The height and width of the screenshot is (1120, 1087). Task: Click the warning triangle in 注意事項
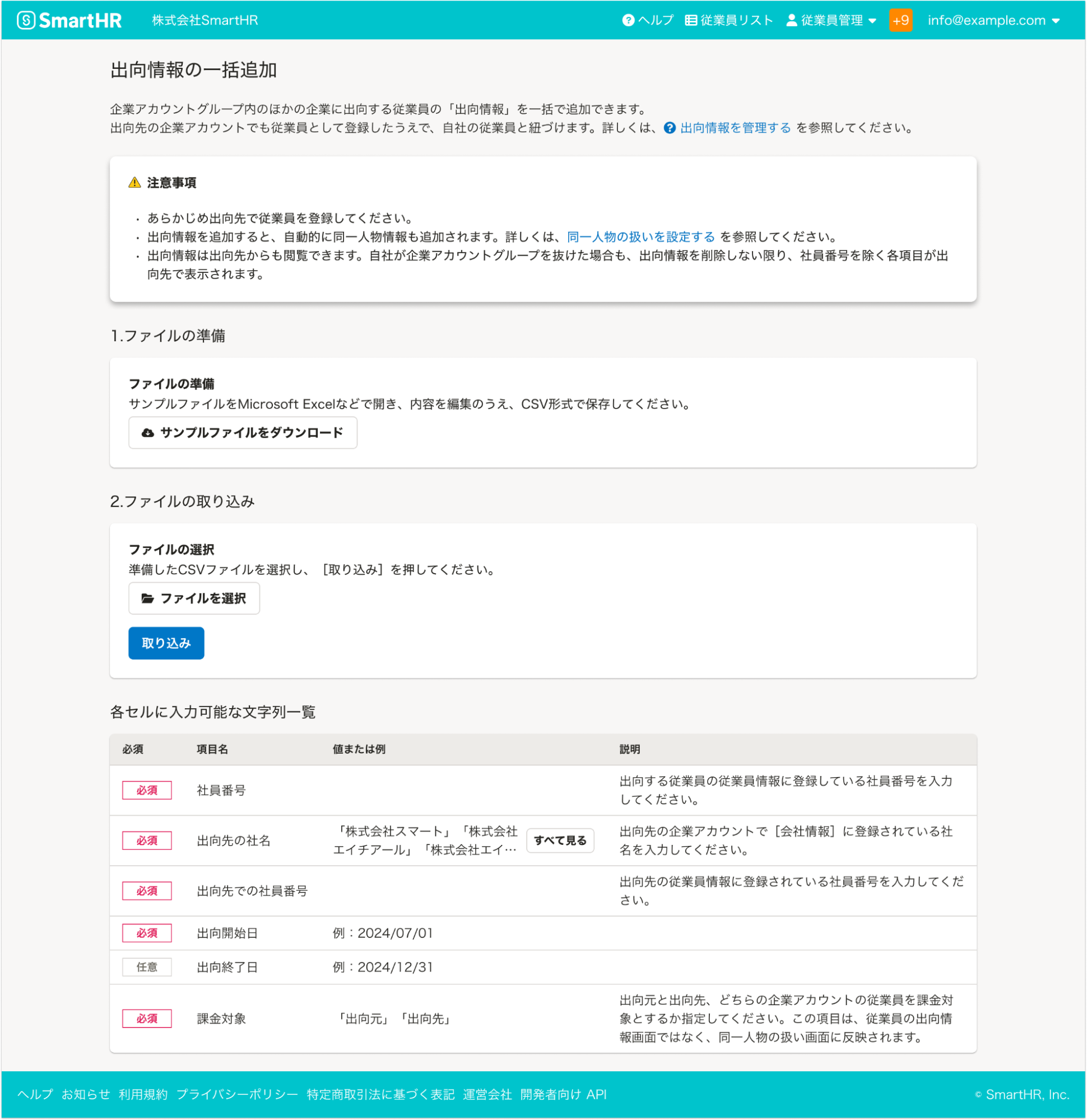pos(134,182)
